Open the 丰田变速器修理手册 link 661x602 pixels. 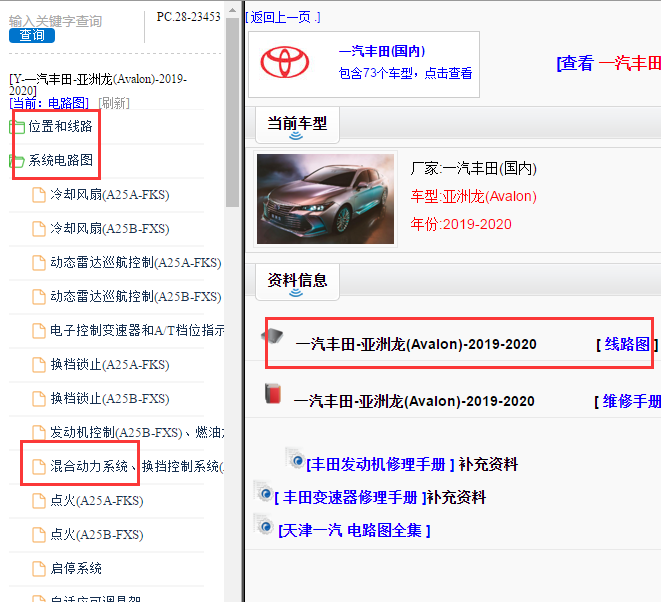click(x=351, y=497)
